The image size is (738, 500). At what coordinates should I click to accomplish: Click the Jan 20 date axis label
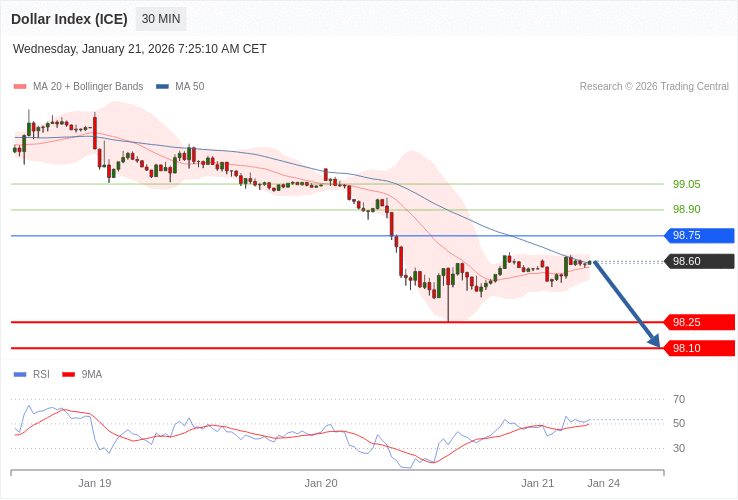pyautogui.click(x=321, y=484)
